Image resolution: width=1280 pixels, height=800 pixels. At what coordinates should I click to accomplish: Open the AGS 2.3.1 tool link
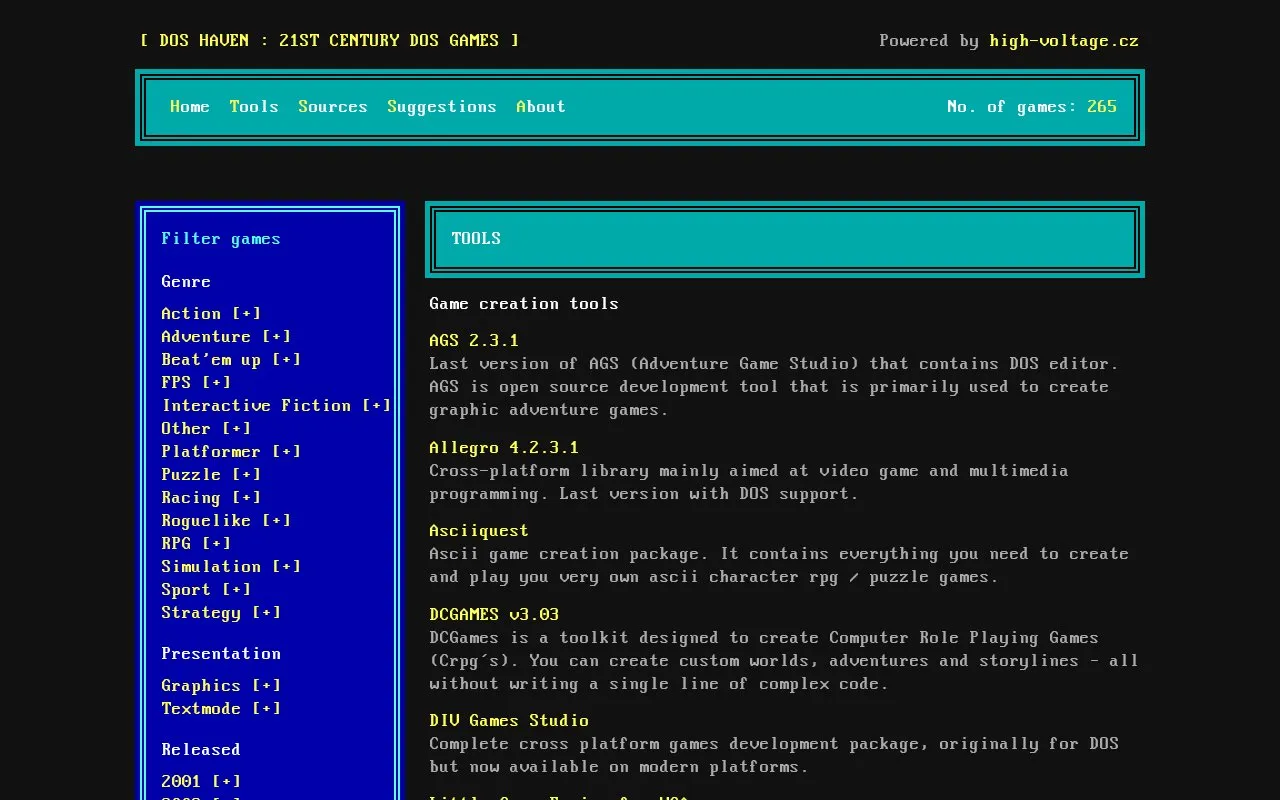[x=474, y=340]
